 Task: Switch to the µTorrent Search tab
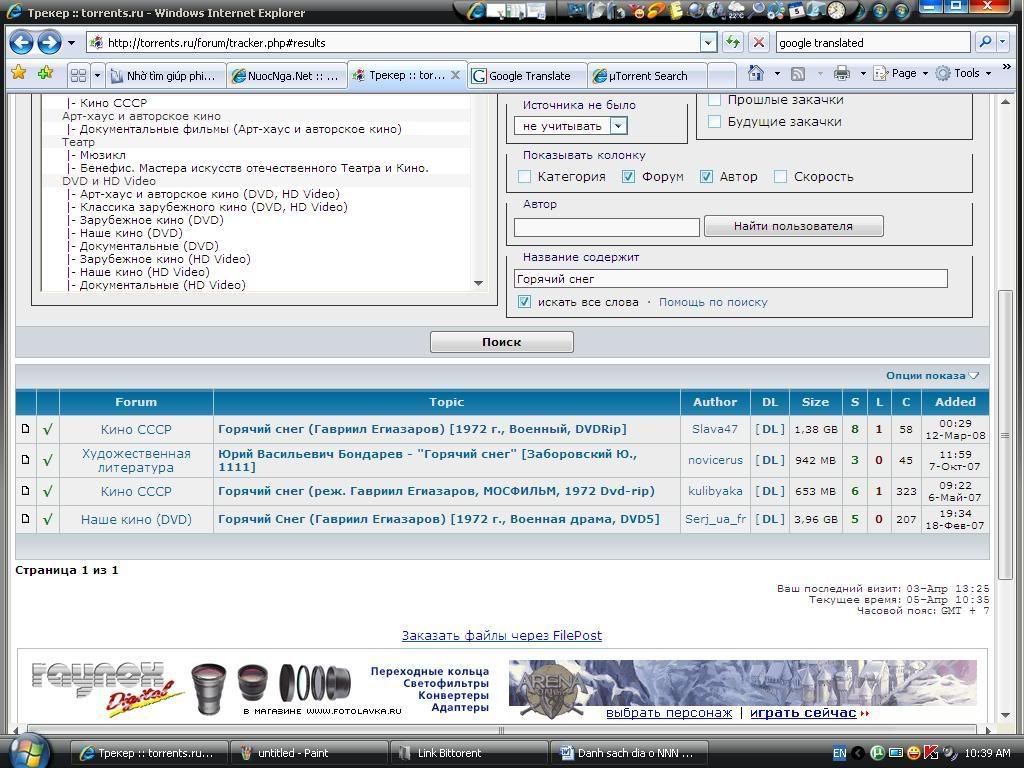(x=646, y=76)
